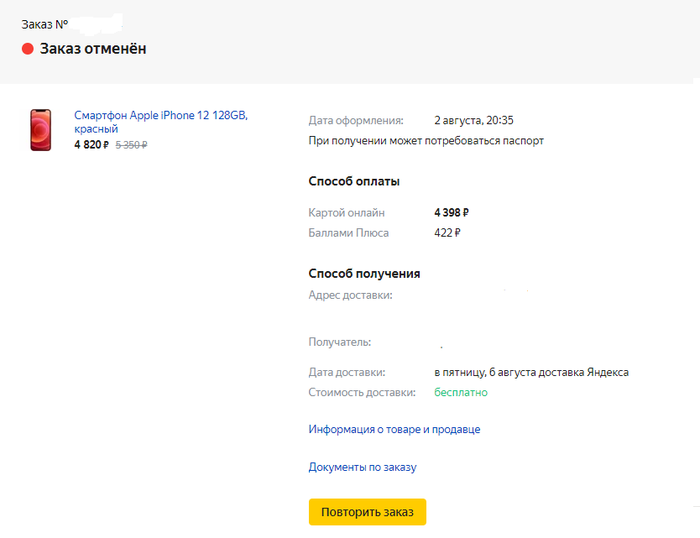This screenshot has width=700, height=538.
Task: Click the Заказ № label
Action: [44, 23]
